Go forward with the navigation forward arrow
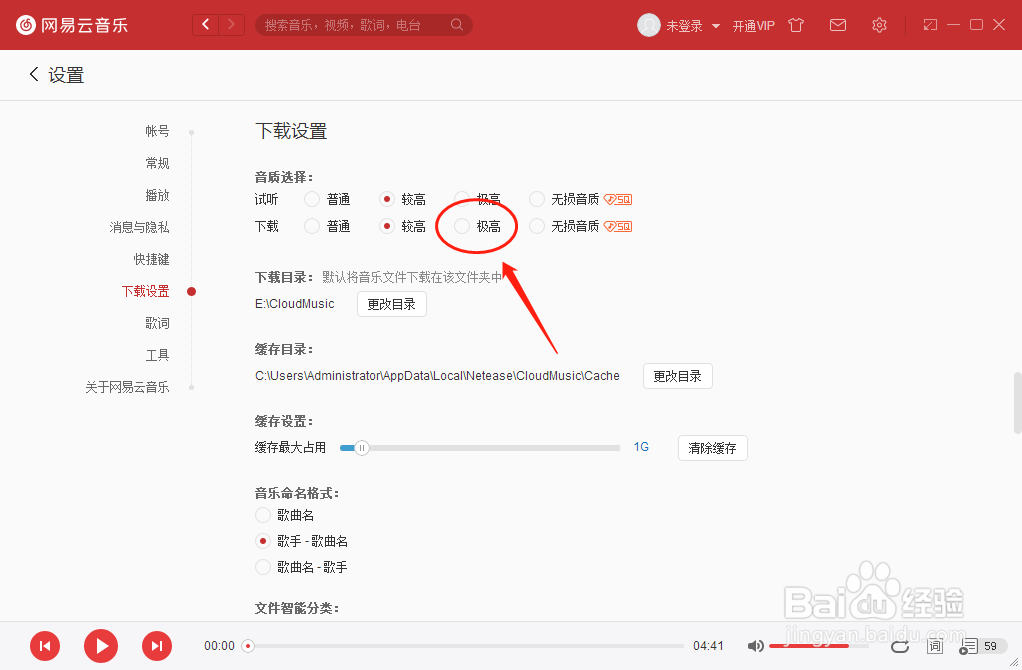The width and height of the screenshot is (1022, 670). coord(231,25)
